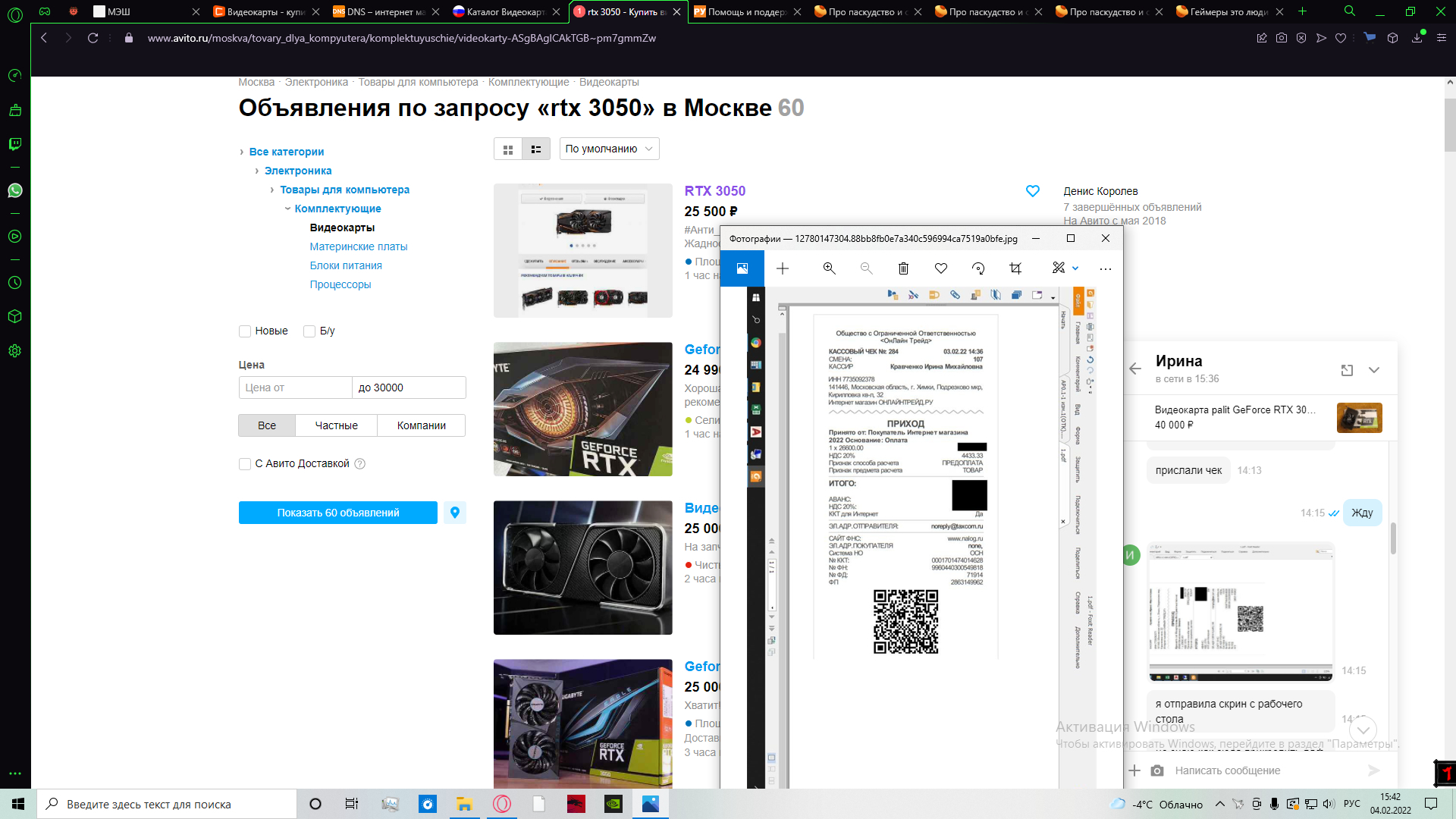
Task: Open Opera sidebar settings gear
Action: click(x=15, y=351)
